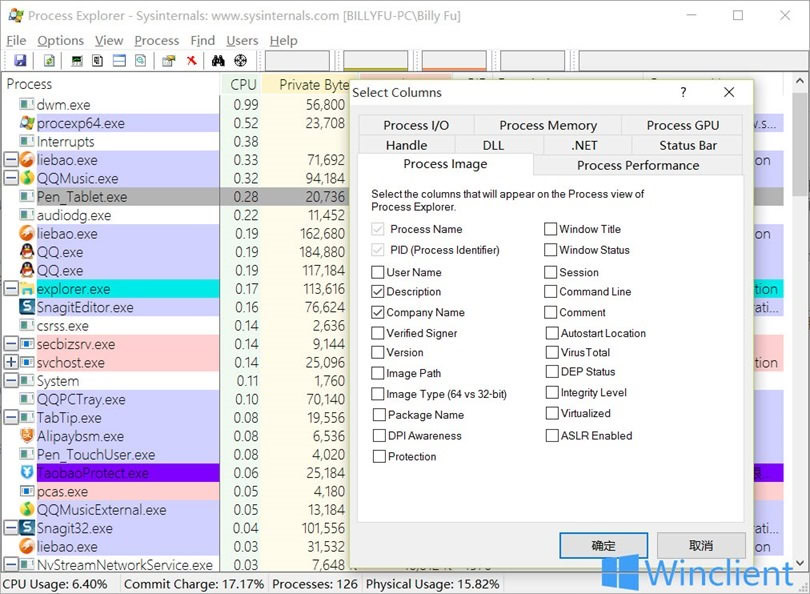Open the Options menu
810x594 pixels.
coord(60,40)
